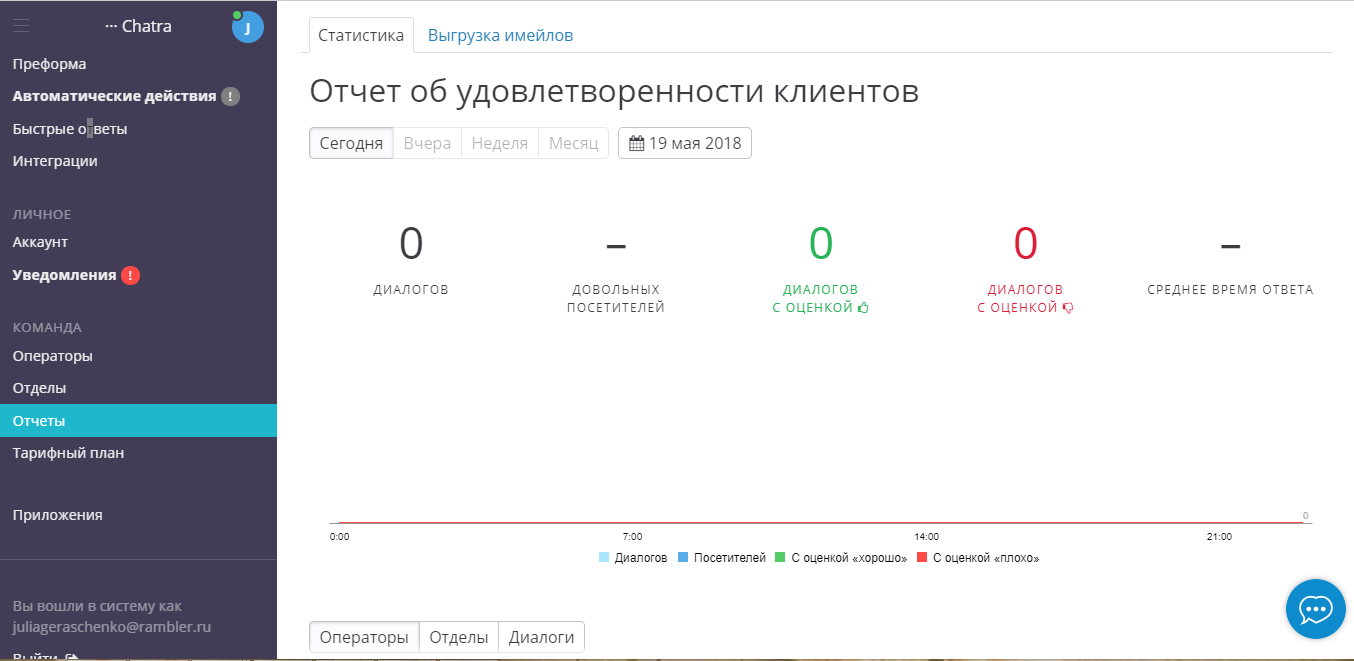Select the Вчера time period
1354x661 pixels.
click(426, 142)
